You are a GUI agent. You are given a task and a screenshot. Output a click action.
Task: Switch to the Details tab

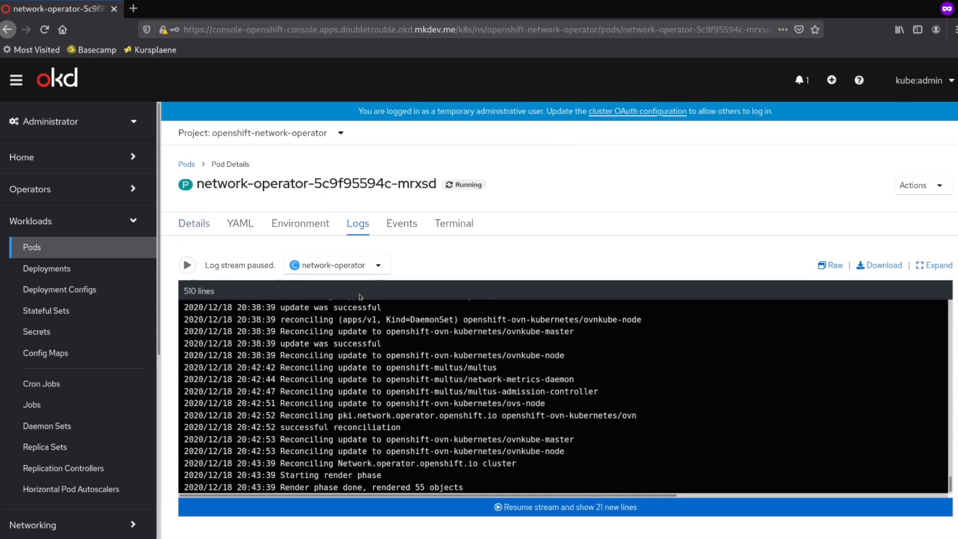pos(194,223)
